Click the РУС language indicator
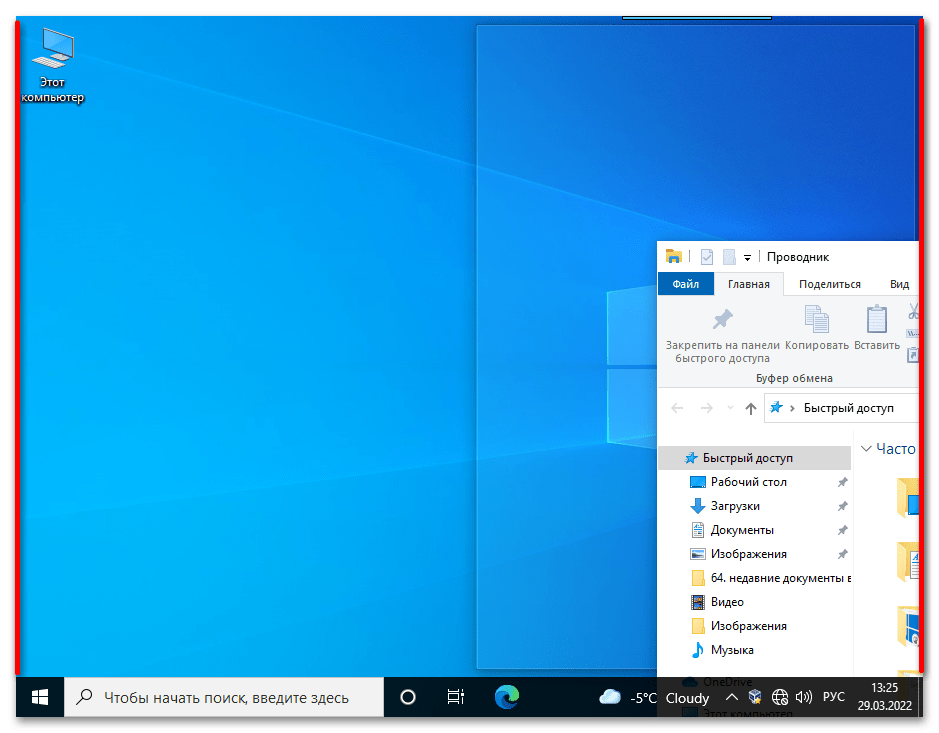Screen dimensions: 939x733 click(x=833, y=697)
